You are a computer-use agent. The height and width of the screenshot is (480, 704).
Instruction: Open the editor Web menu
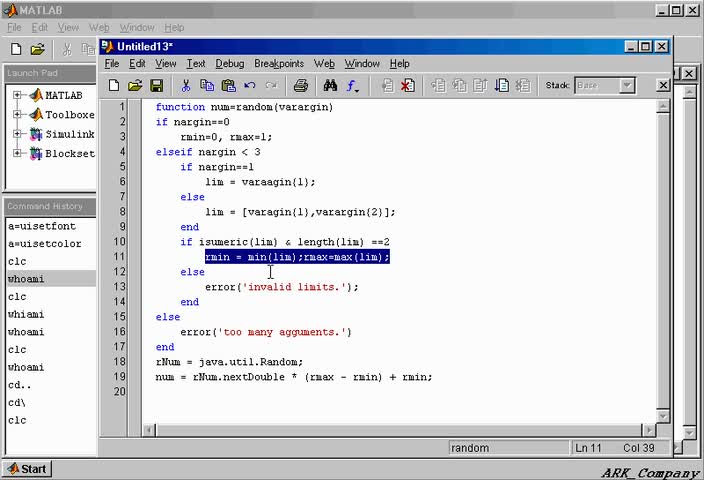(x=324, y=64)
